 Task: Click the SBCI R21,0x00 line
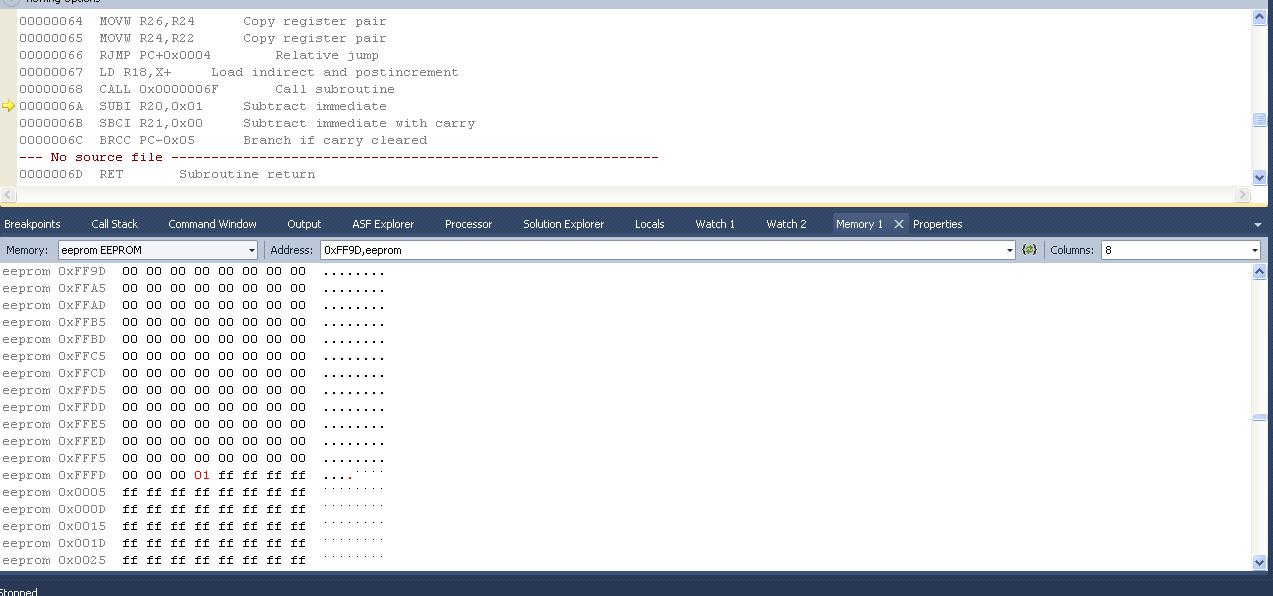coord(247,123)
